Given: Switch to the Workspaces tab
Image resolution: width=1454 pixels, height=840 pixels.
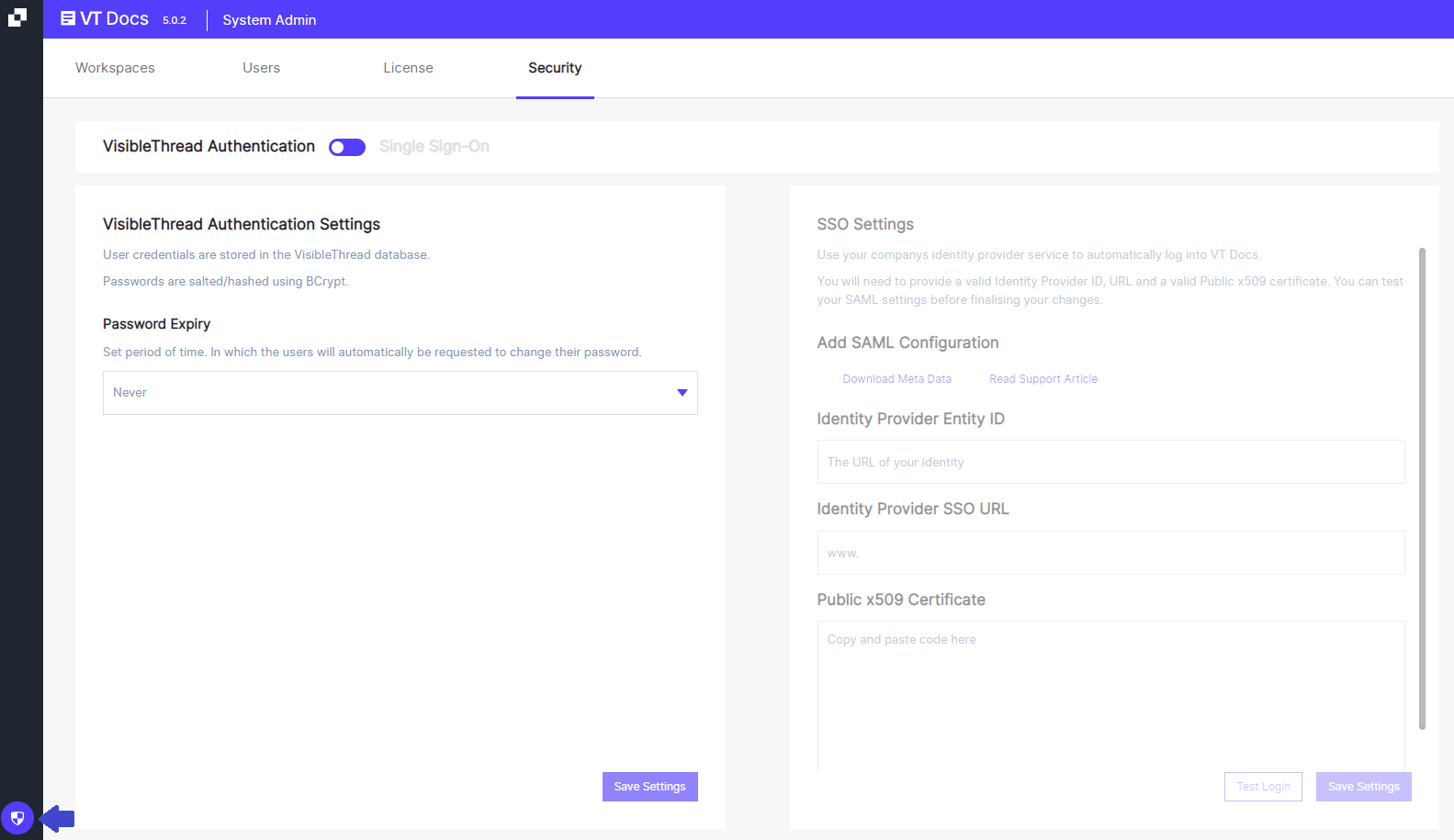Looking at the screenshot, I should 115,68.
